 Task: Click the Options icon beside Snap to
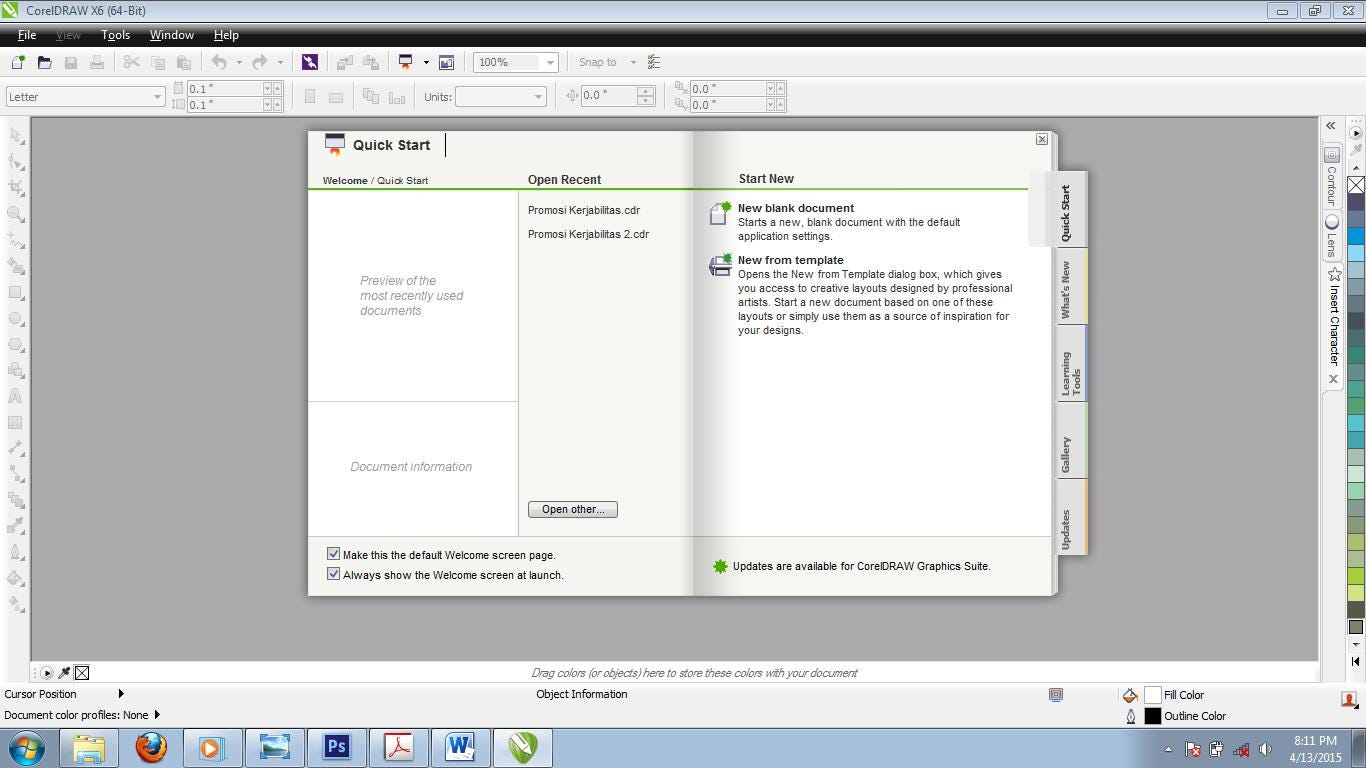tap(654, 62)
